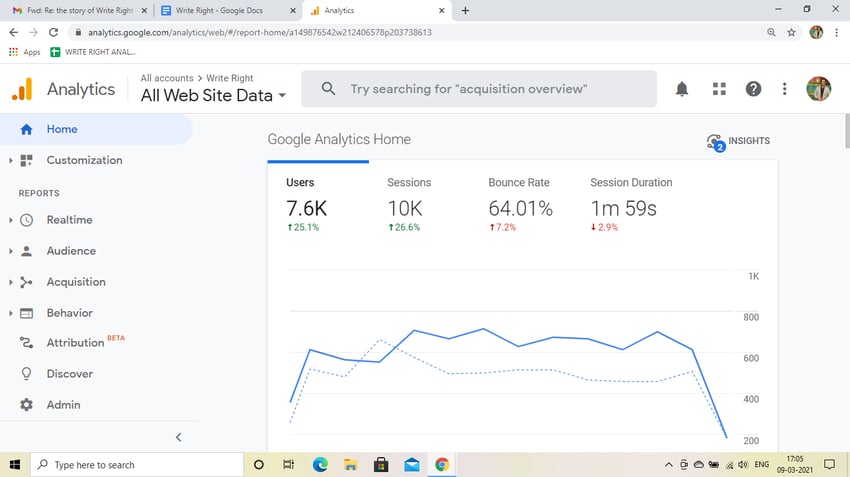Open the Mail app from the taskbar
850x477 pixels.
pyautogui.click(x=411, y=465)
